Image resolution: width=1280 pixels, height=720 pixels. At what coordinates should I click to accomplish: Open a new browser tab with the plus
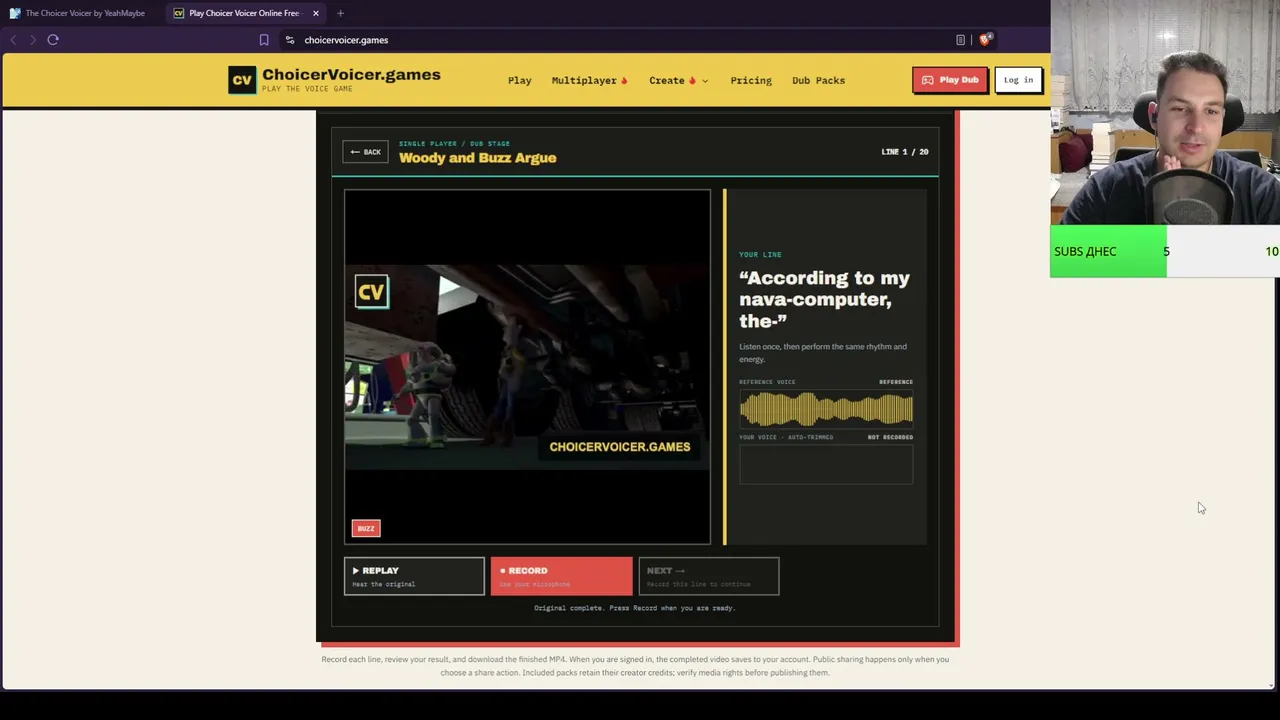pos(340,13)
